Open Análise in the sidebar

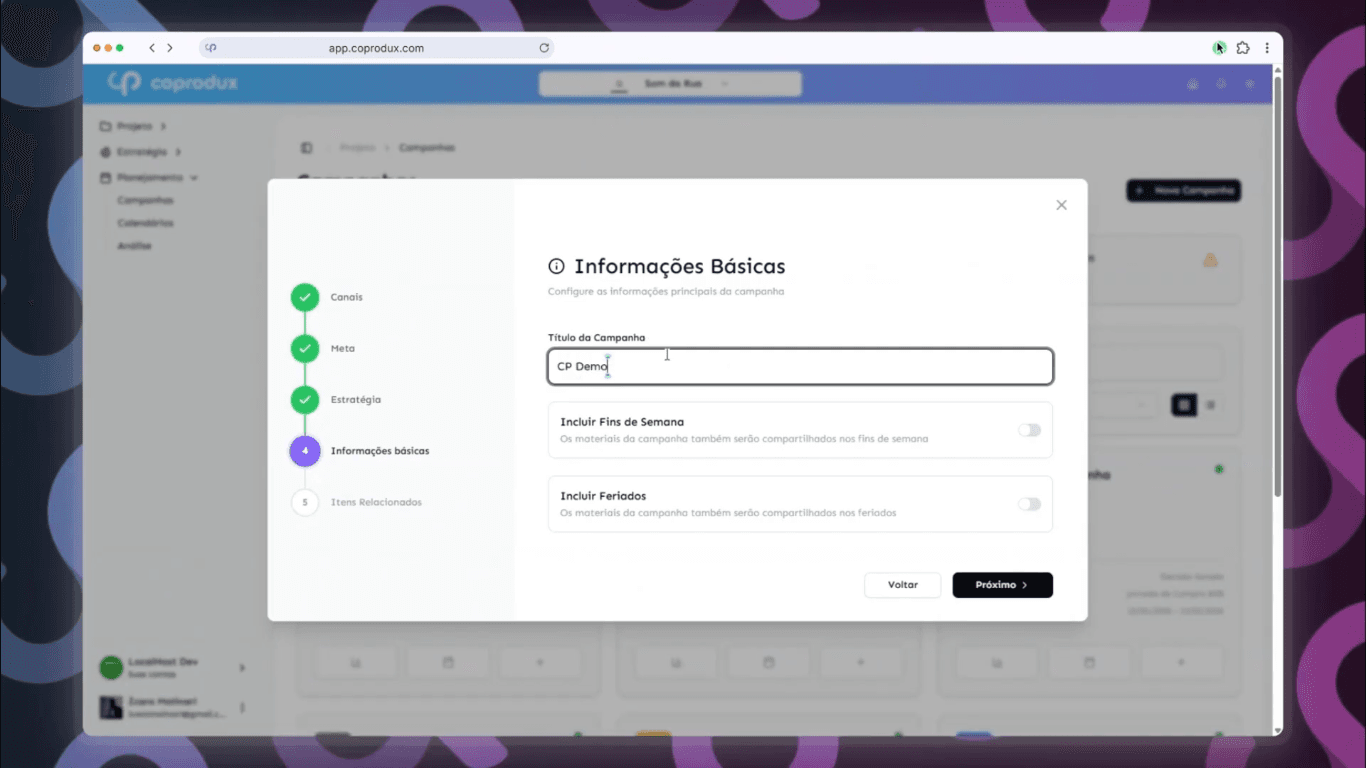[x=134, y=246]
